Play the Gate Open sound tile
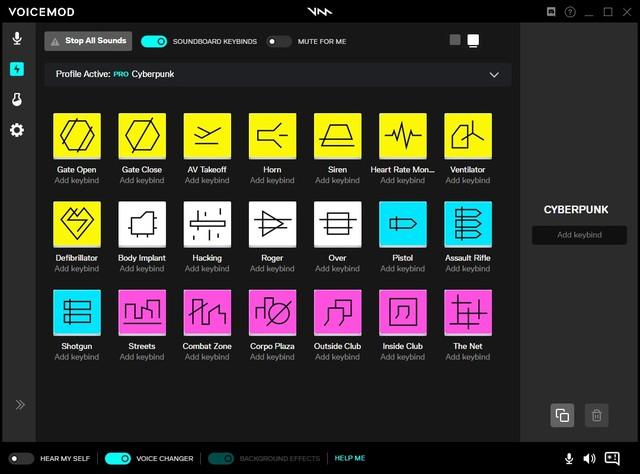The image size is (640, 474). click(77, 137)
